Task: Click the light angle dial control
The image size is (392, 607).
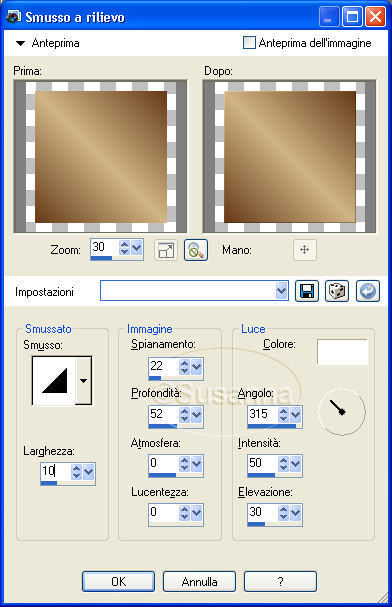Action: (x=342, y=412)
